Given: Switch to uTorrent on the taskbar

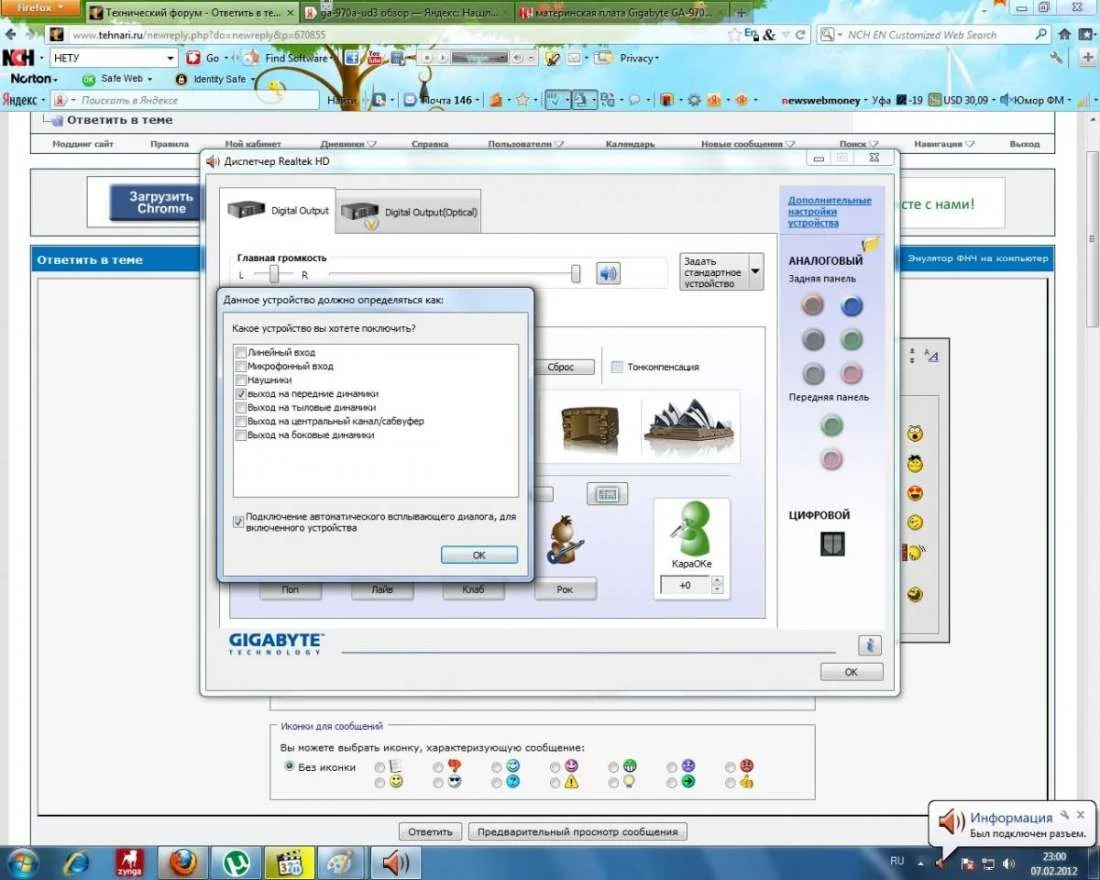Looking at the screenshot, I should pos(237,862).
